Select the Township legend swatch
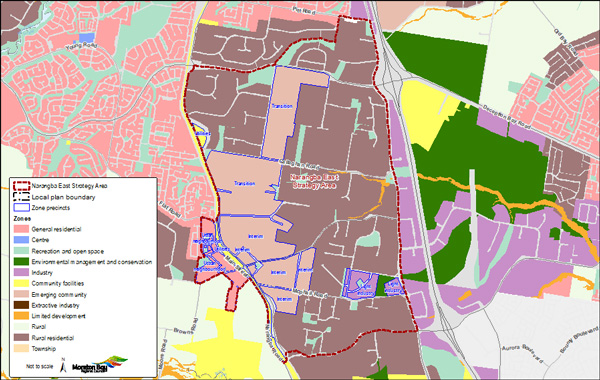 (x=21, y=349)
